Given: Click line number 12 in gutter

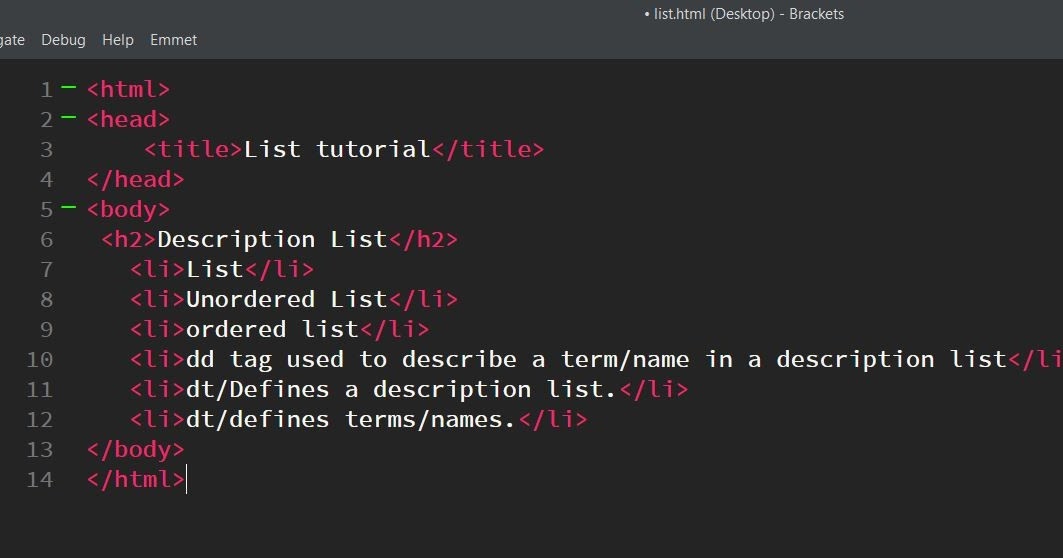Looking at the screenshot, I should point(39,419).
